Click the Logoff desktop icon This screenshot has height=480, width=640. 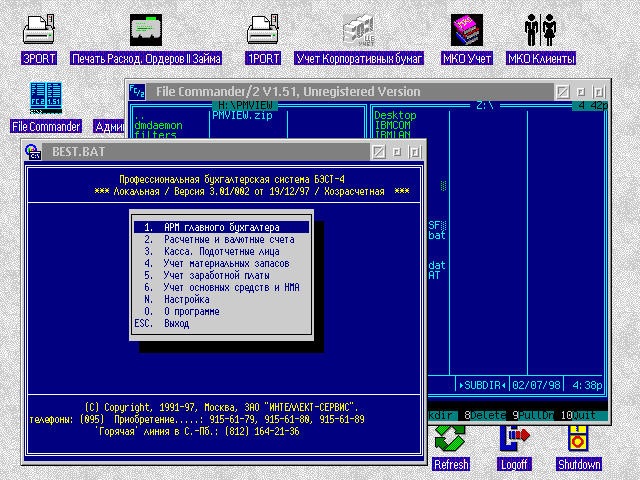click(x=514, y=438)
